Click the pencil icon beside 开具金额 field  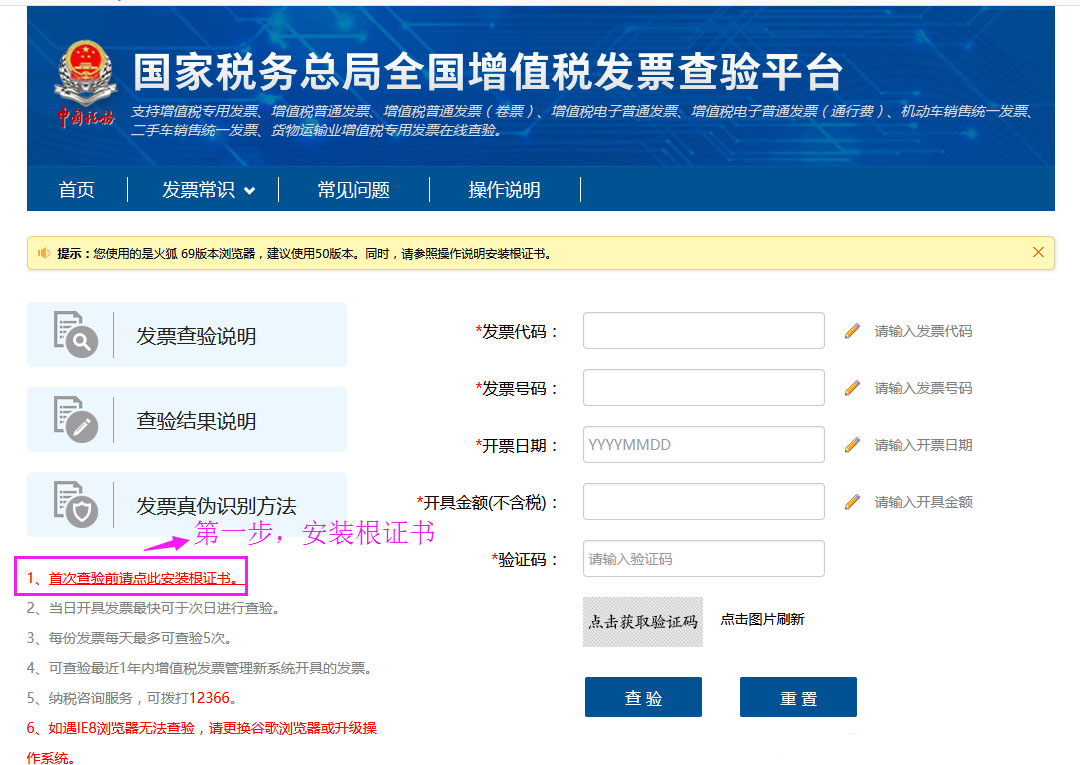pyautogui.click(x=852, y=502)
